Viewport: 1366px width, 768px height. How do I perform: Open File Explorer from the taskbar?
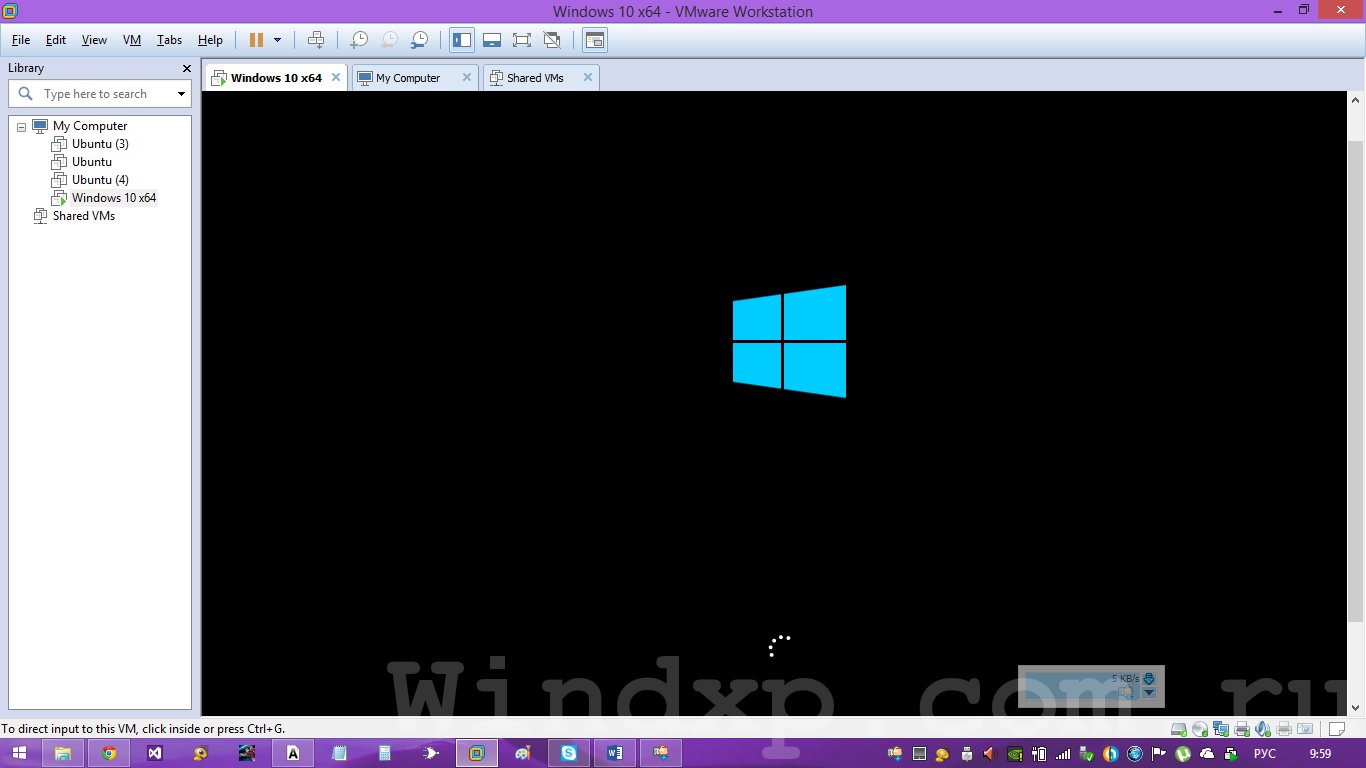[x=62, y=753]
